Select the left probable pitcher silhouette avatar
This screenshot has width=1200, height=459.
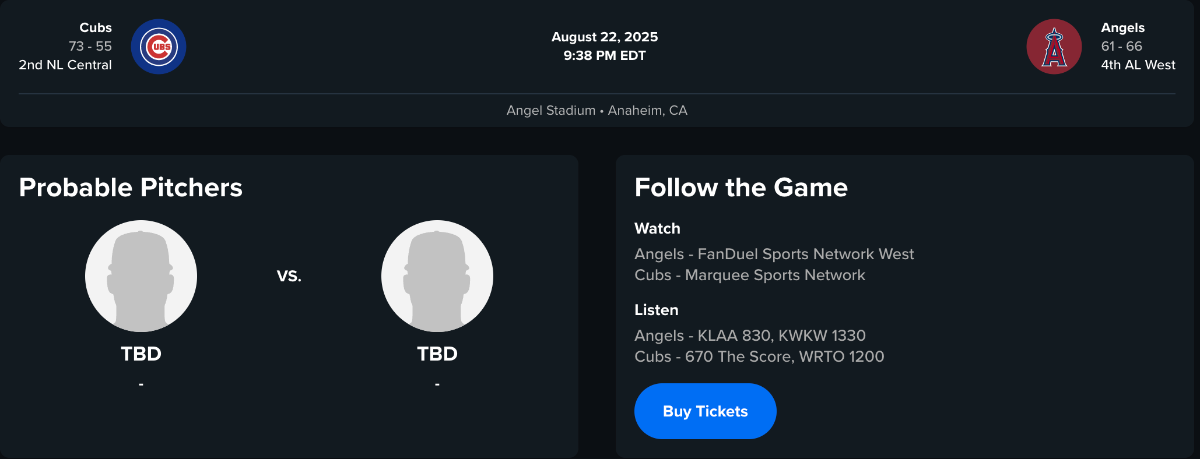tap(141, 276)
